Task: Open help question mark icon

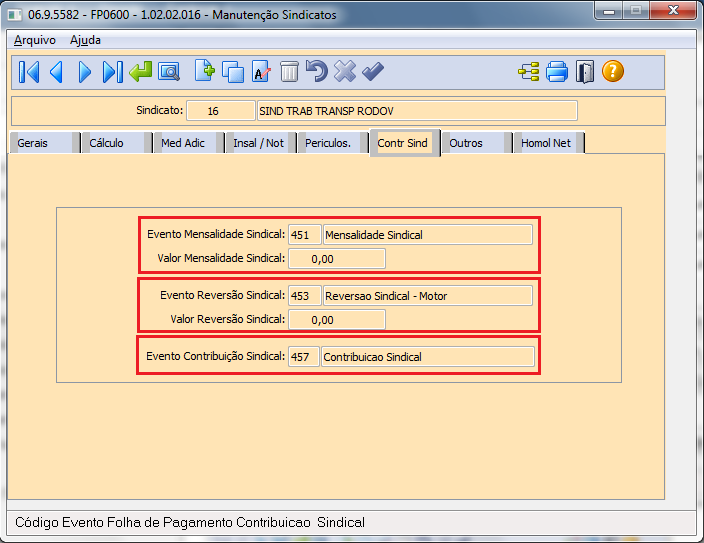Action: click(613, 71)
